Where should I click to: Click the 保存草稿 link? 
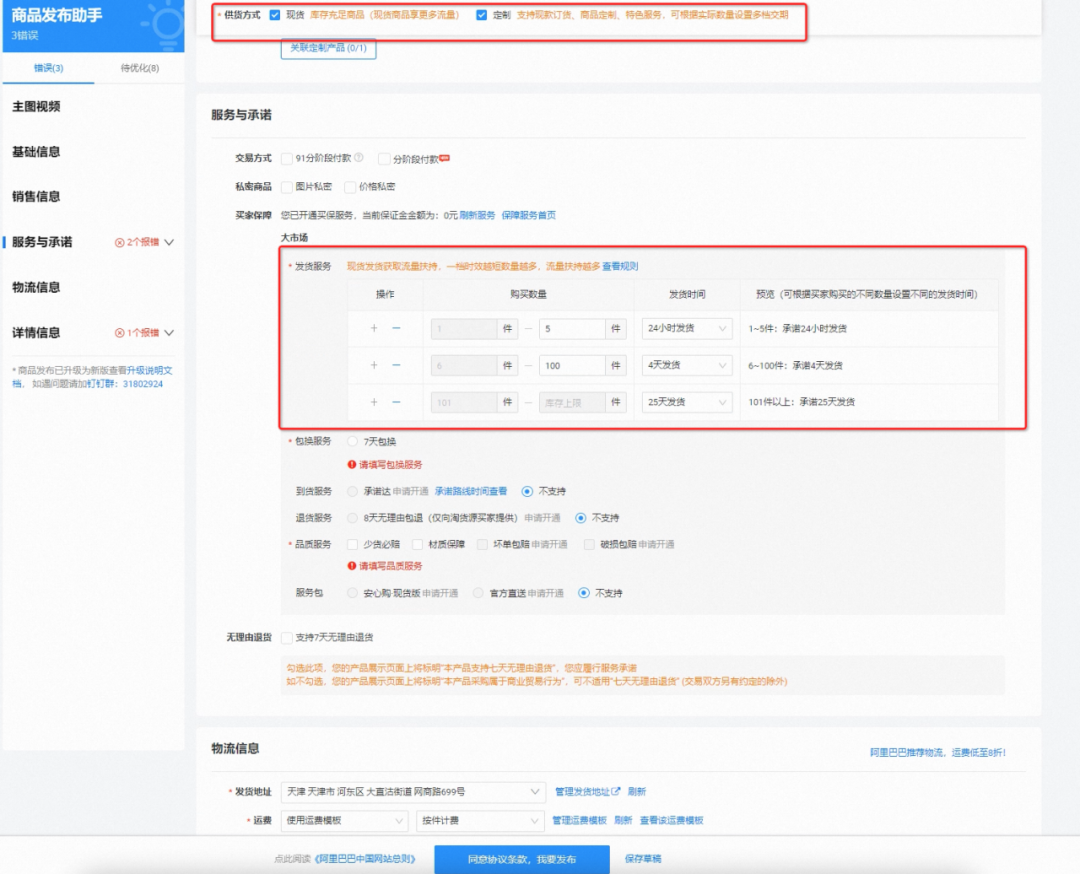643,859
